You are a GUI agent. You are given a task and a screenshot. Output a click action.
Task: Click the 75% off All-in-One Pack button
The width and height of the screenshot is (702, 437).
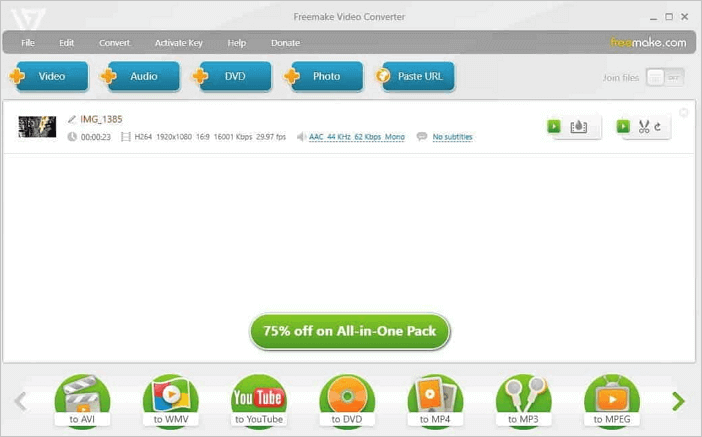[x=350, y=331]
